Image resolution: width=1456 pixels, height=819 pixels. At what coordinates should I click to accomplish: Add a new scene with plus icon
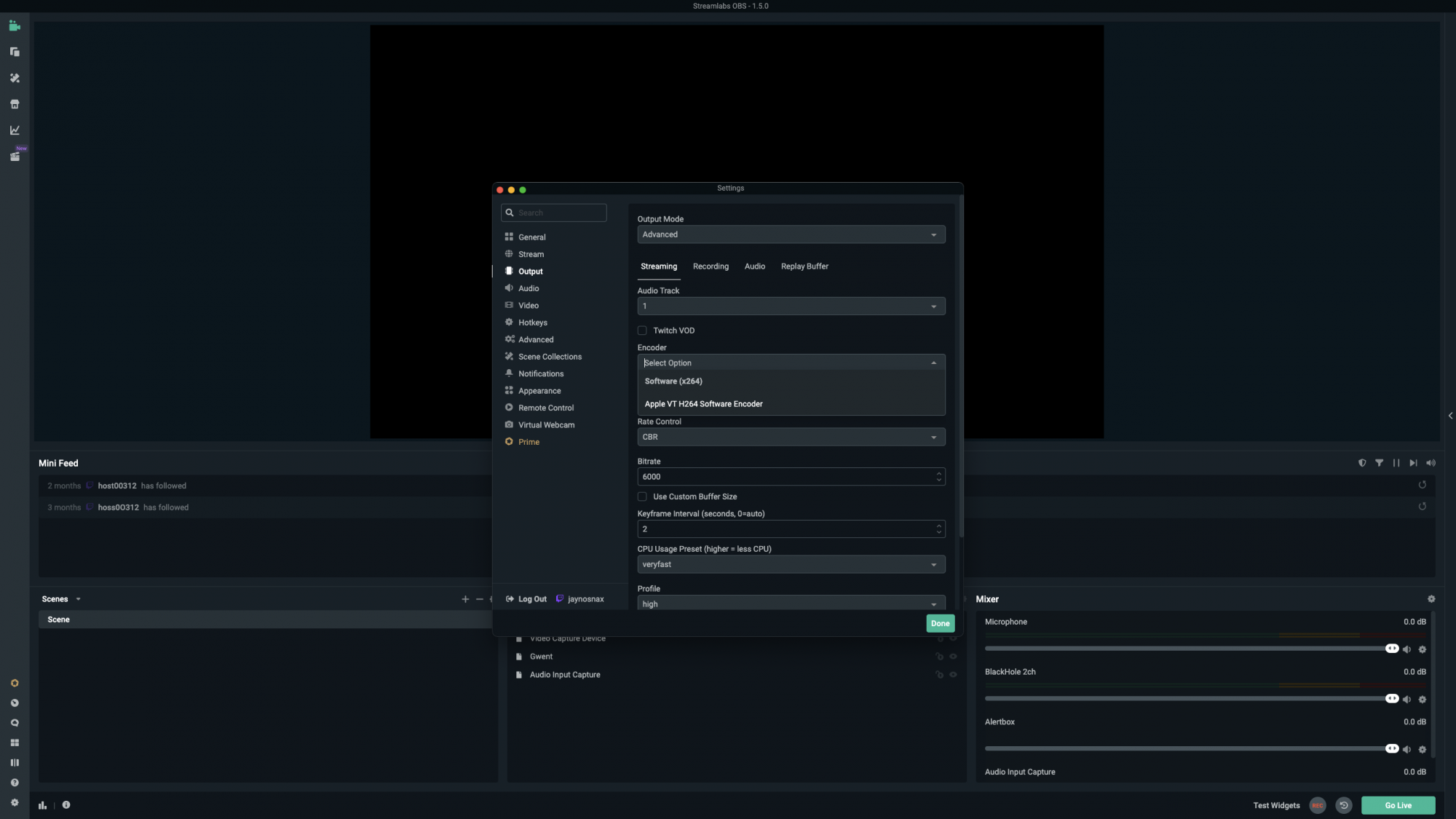465,599
